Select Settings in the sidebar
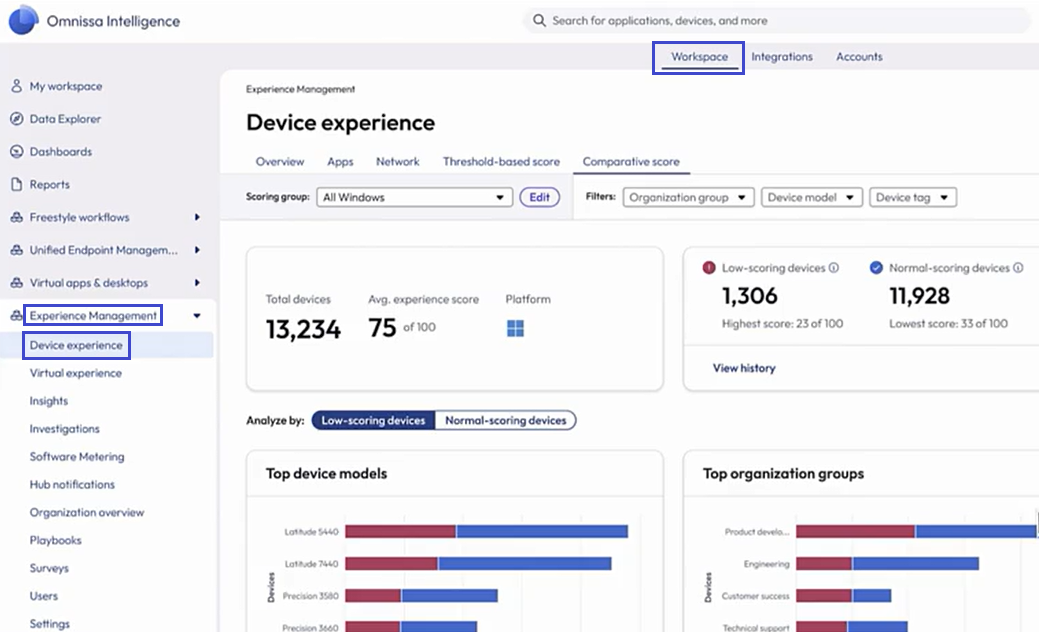The image size is (1039, 632). [x=49, y=623]
